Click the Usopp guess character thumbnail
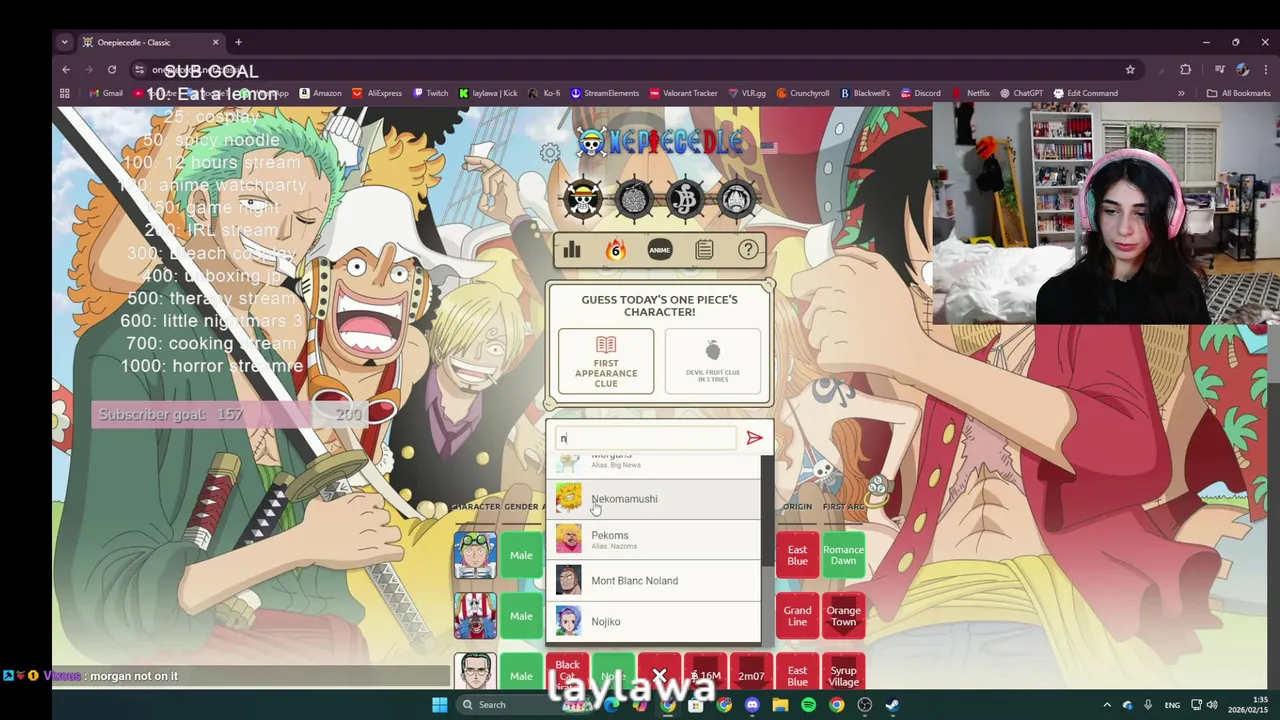The width and height of the screenshot is (1280, 720). point(474,555)
